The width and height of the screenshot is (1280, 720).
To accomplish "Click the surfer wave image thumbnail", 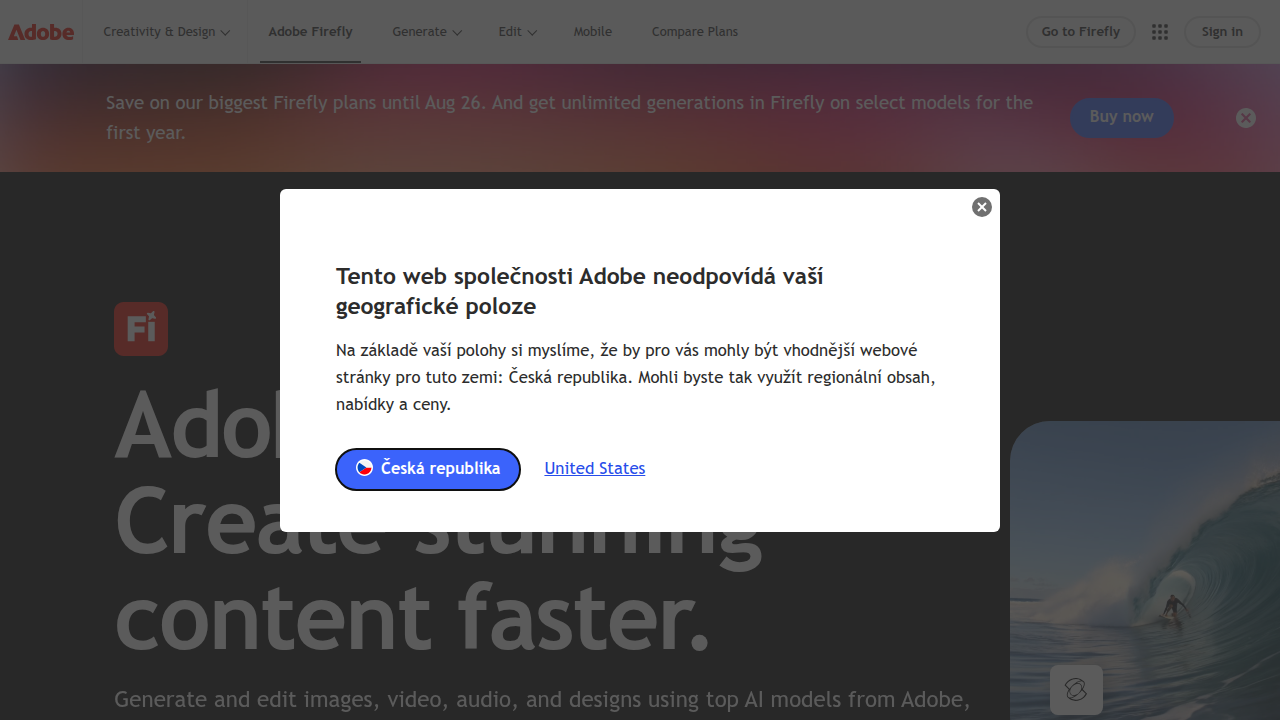I will point(1145,570).
